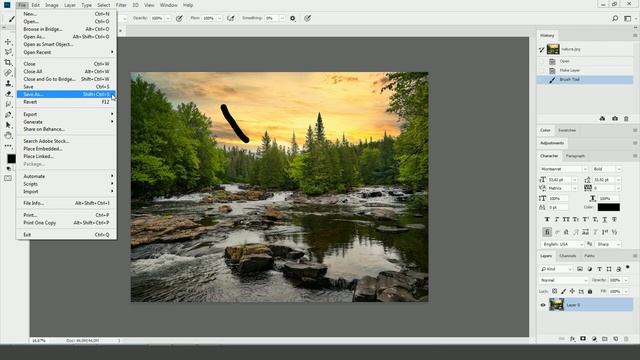Choose Save As from File menu
This screenshot has width=640, height=360.
66,94
